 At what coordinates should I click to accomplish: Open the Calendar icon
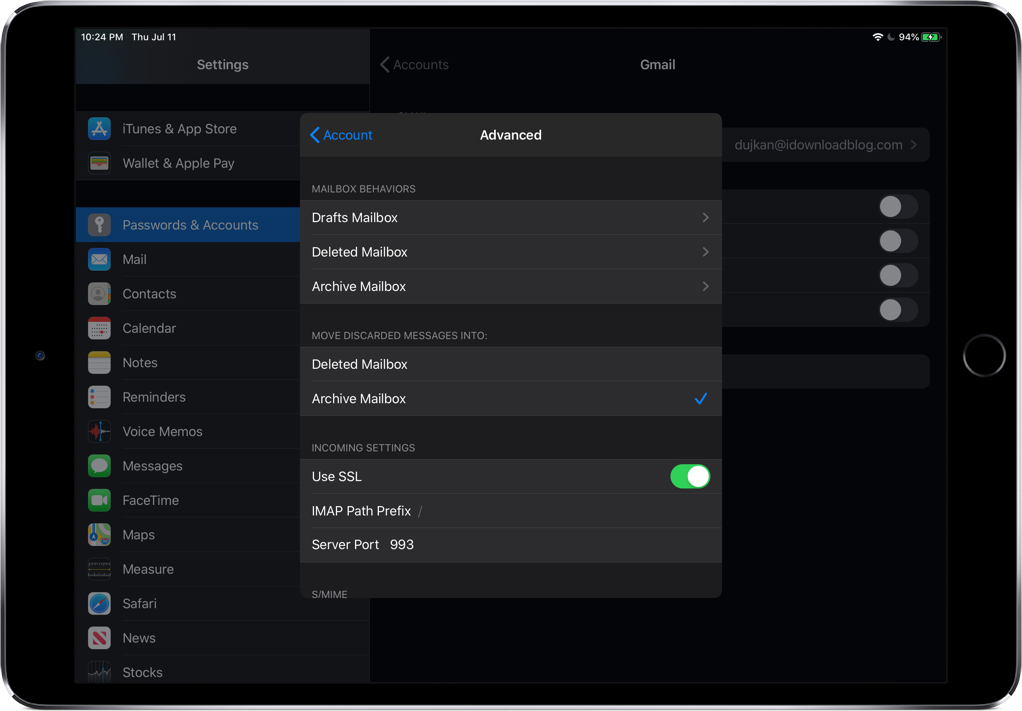pos(99,328)
